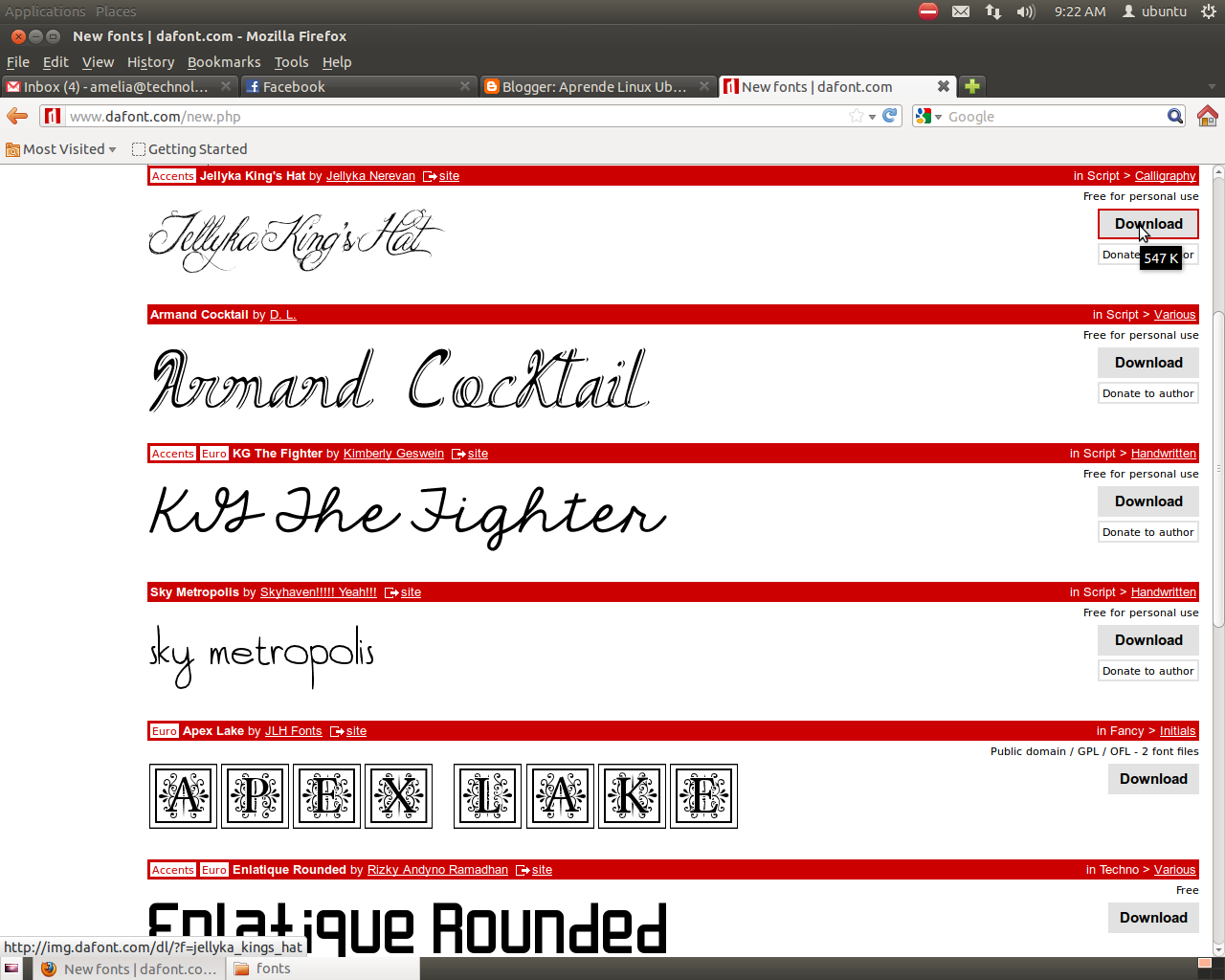
Task: Open the Places menu in the top panel
Action: pos(116,11)
